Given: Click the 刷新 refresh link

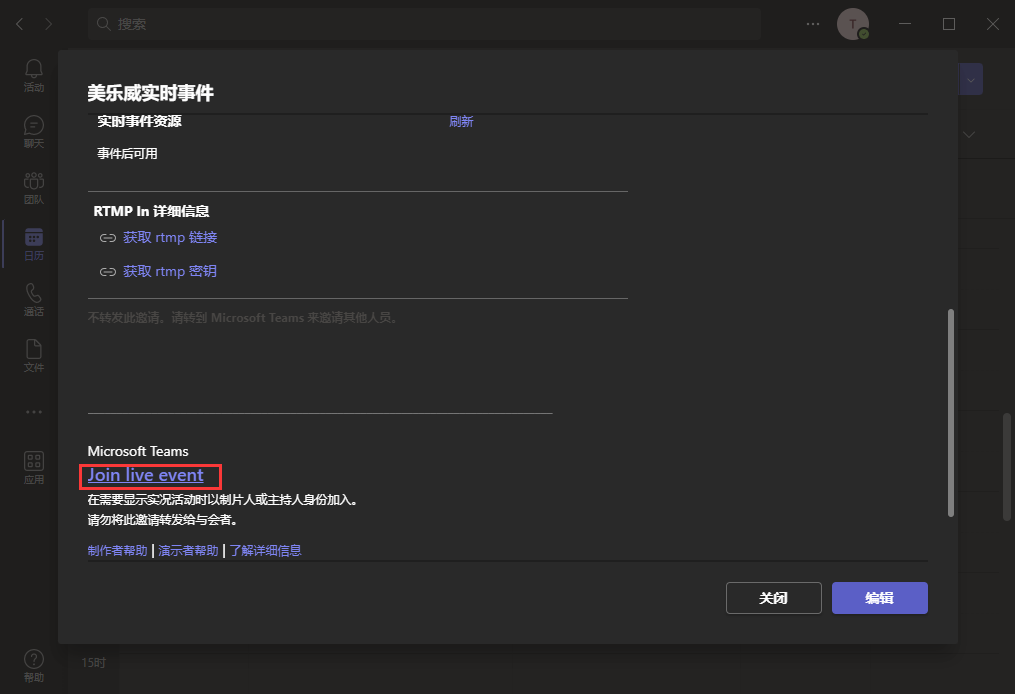Looking at the screenshot, I should point(461,122).
